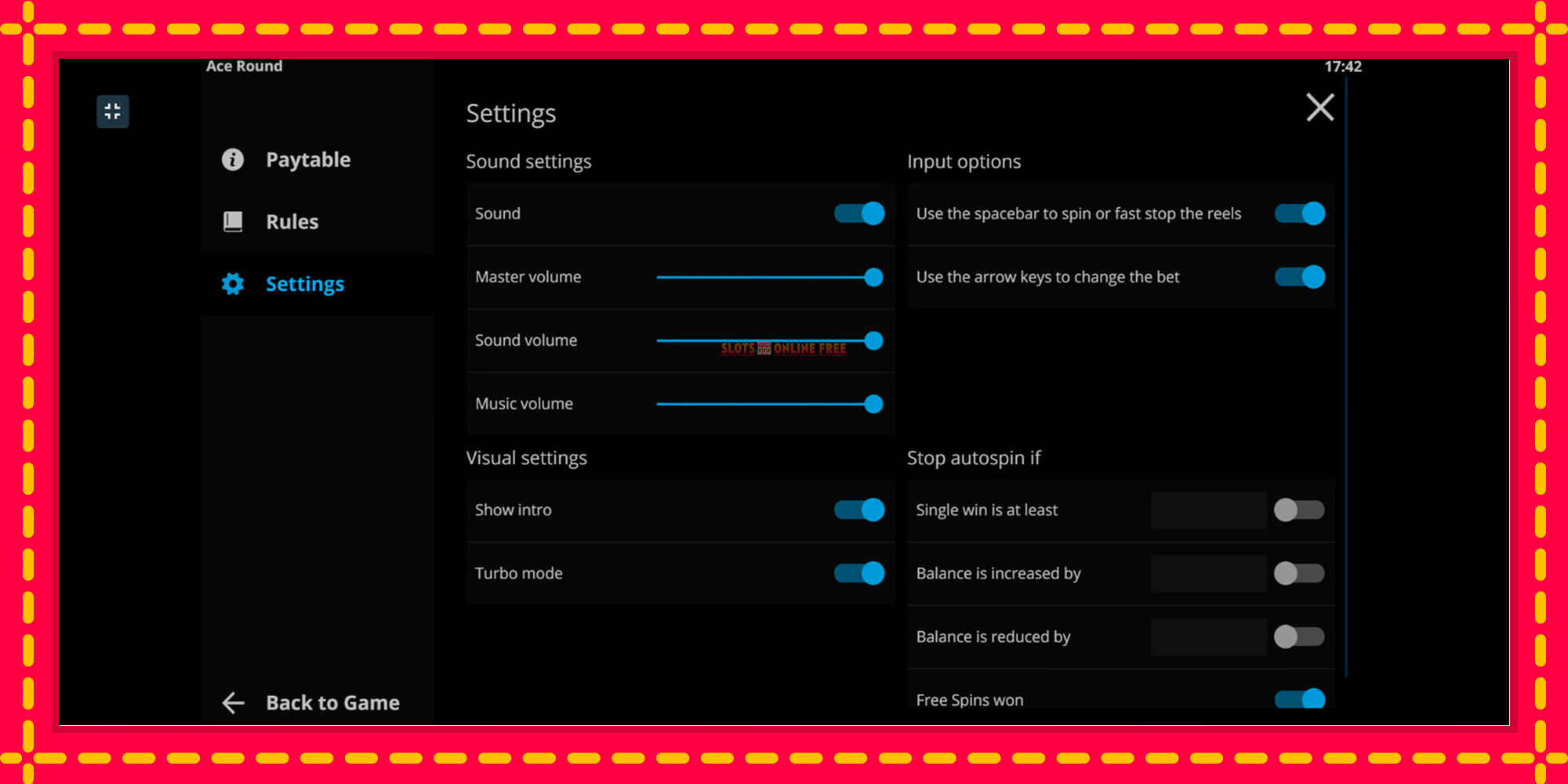1568x784 pixels.
Task: Disable spacebar spin input toggle
Action: click(1300, 213)
